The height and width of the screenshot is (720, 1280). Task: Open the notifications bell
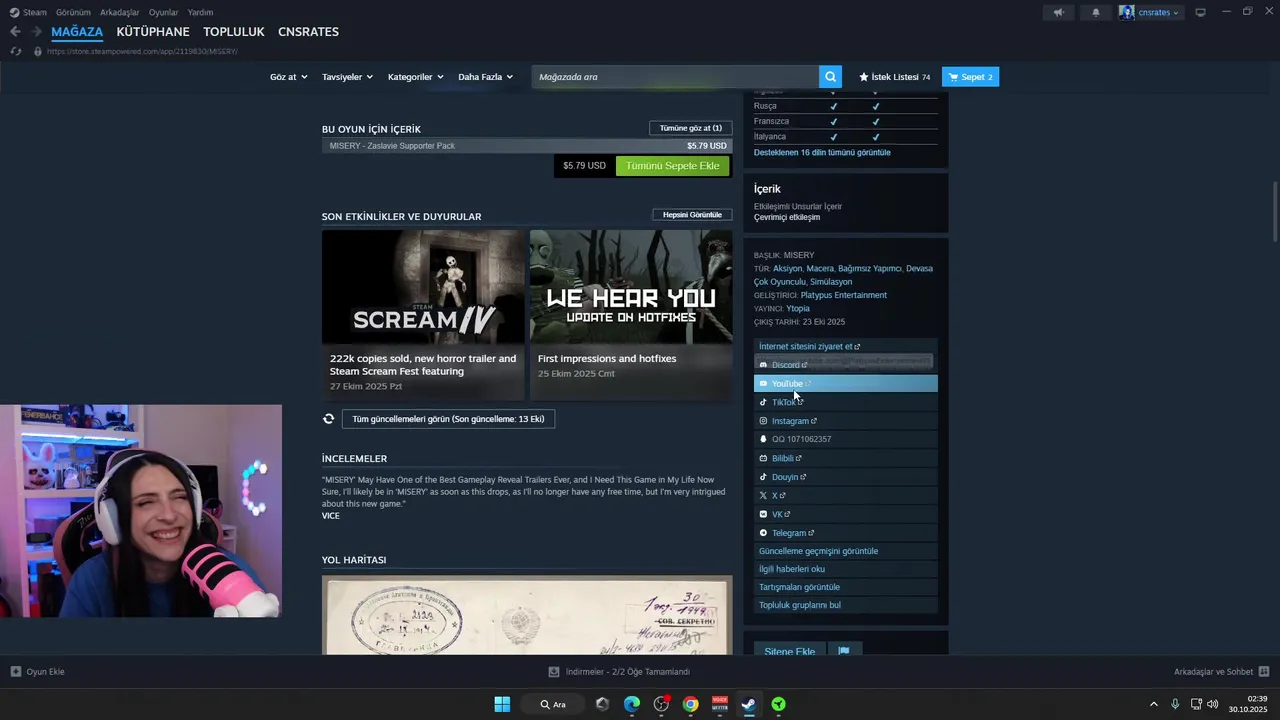point(1096,12)
